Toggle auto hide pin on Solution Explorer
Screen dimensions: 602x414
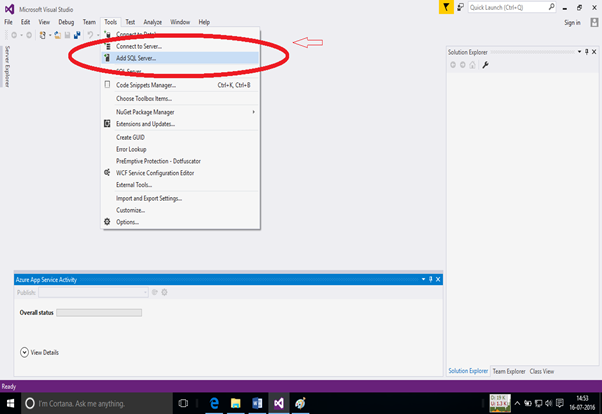pyautogui.click(x=587, y=52)
